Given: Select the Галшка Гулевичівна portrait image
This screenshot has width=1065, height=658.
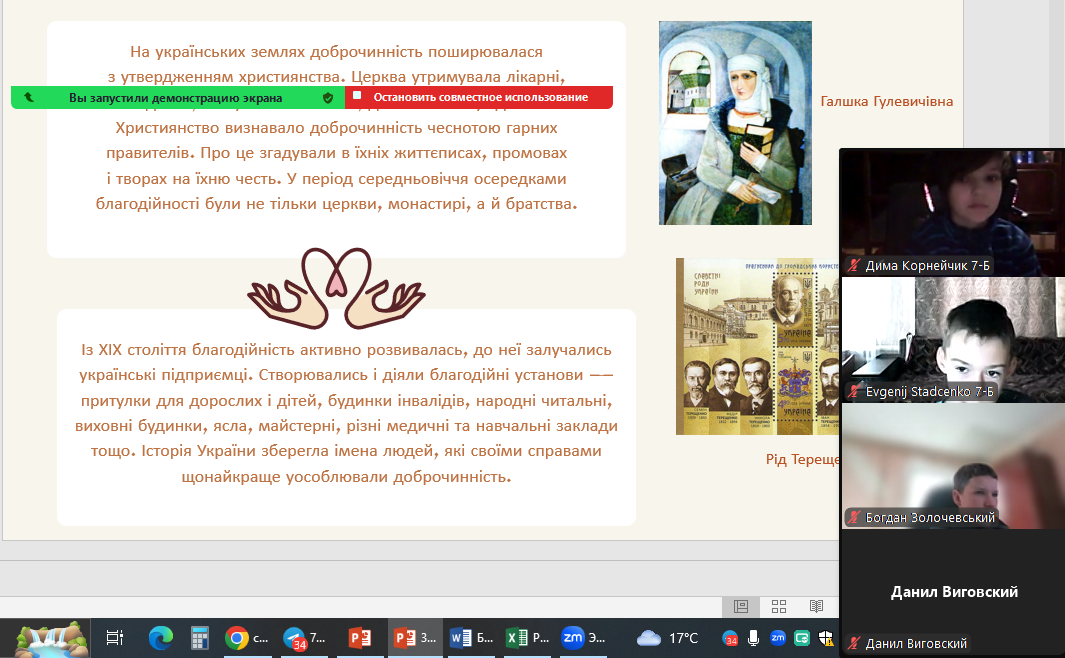Looking at the screenshot, I should [735, 123].
